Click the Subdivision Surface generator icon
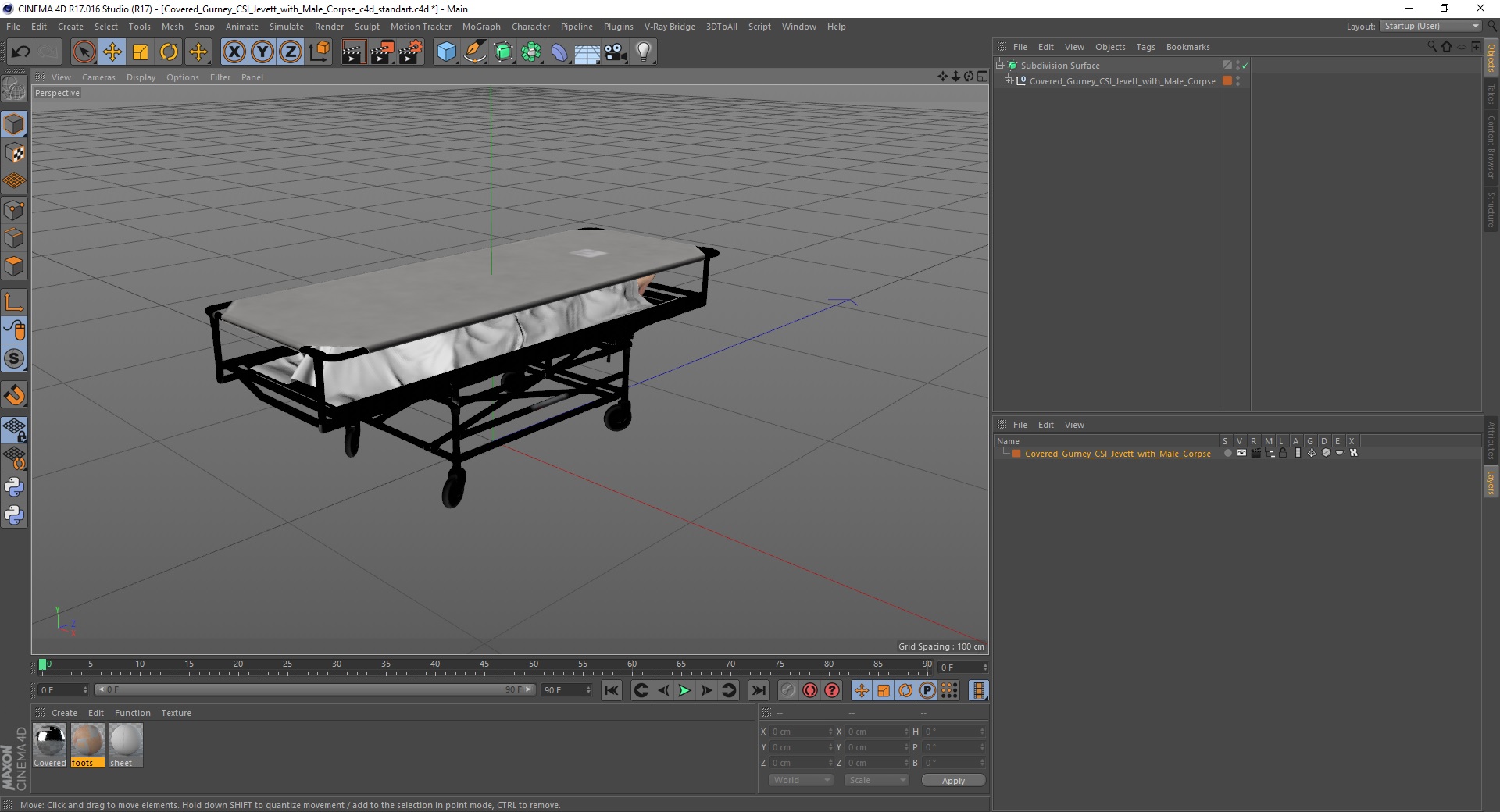The height and width of the screenshot is (812, 1500). (x=504, y=52)
